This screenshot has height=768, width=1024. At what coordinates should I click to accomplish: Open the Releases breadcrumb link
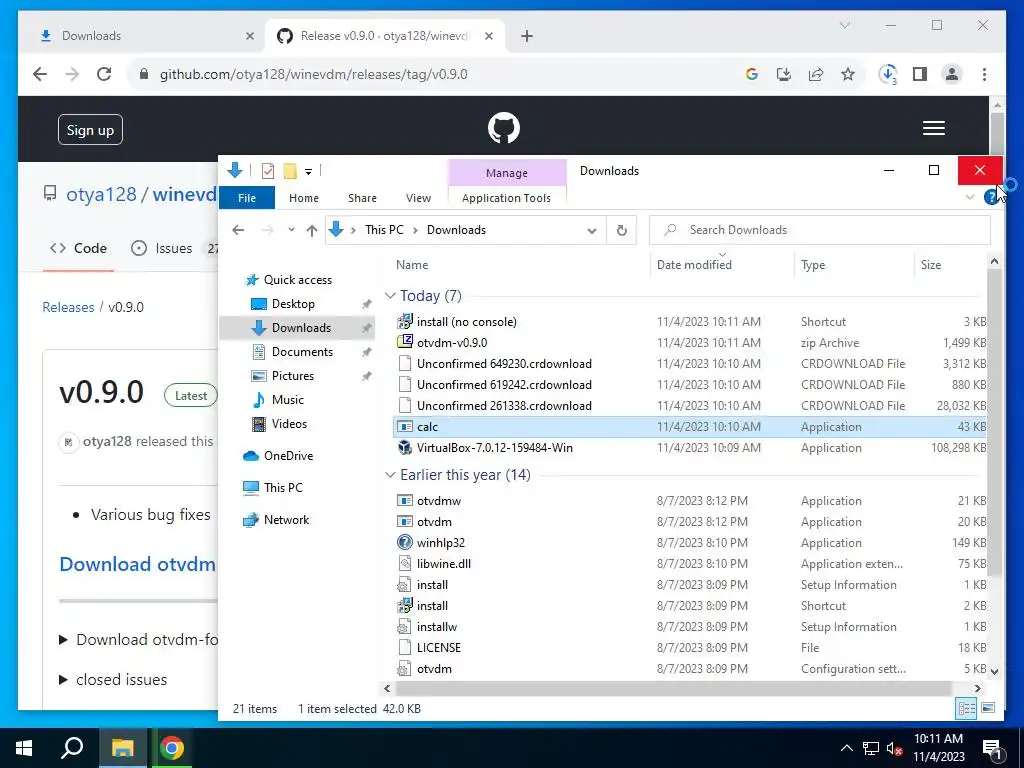[68, 307]
